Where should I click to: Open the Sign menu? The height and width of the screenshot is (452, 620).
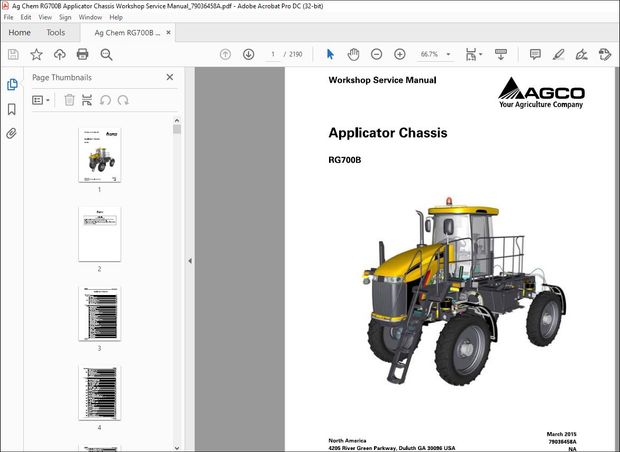tap(65, 17)
